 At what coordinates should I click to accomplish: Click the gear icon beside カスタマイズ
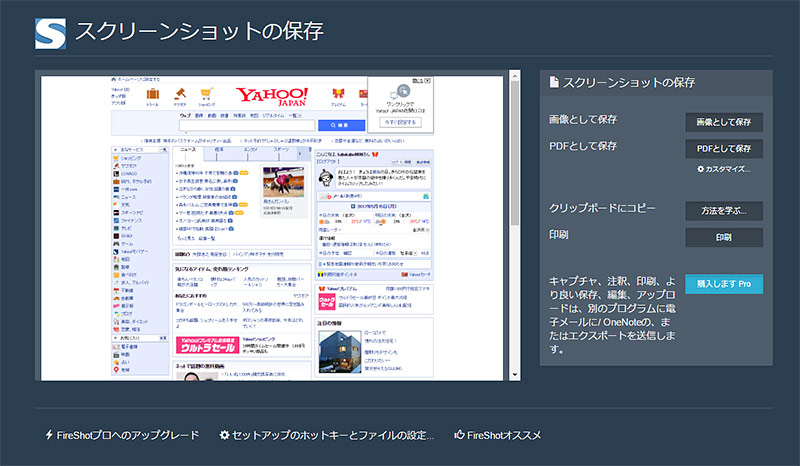[x=702, y=169]
